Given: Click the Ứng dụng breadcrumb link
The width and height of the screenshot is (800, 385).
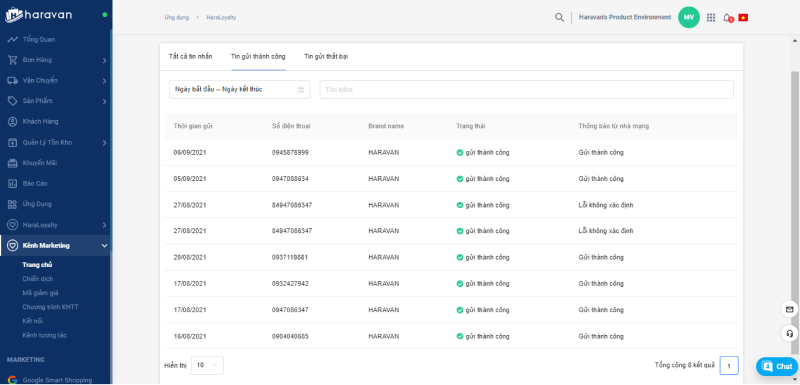Looking at the screenshot, I should tap(177, 17).
